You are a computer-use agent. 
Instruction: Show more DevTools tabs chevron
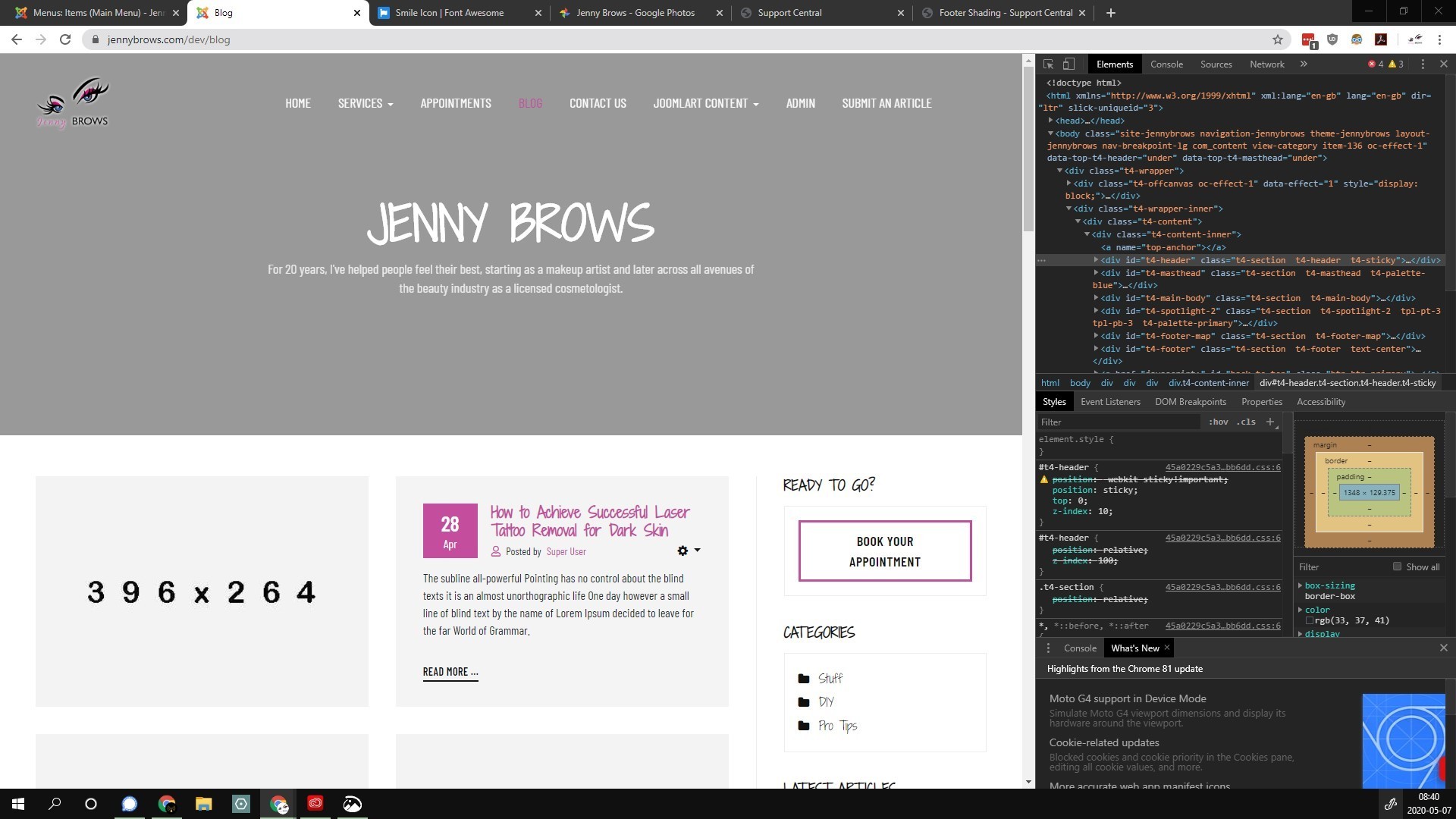[1304, 64]
